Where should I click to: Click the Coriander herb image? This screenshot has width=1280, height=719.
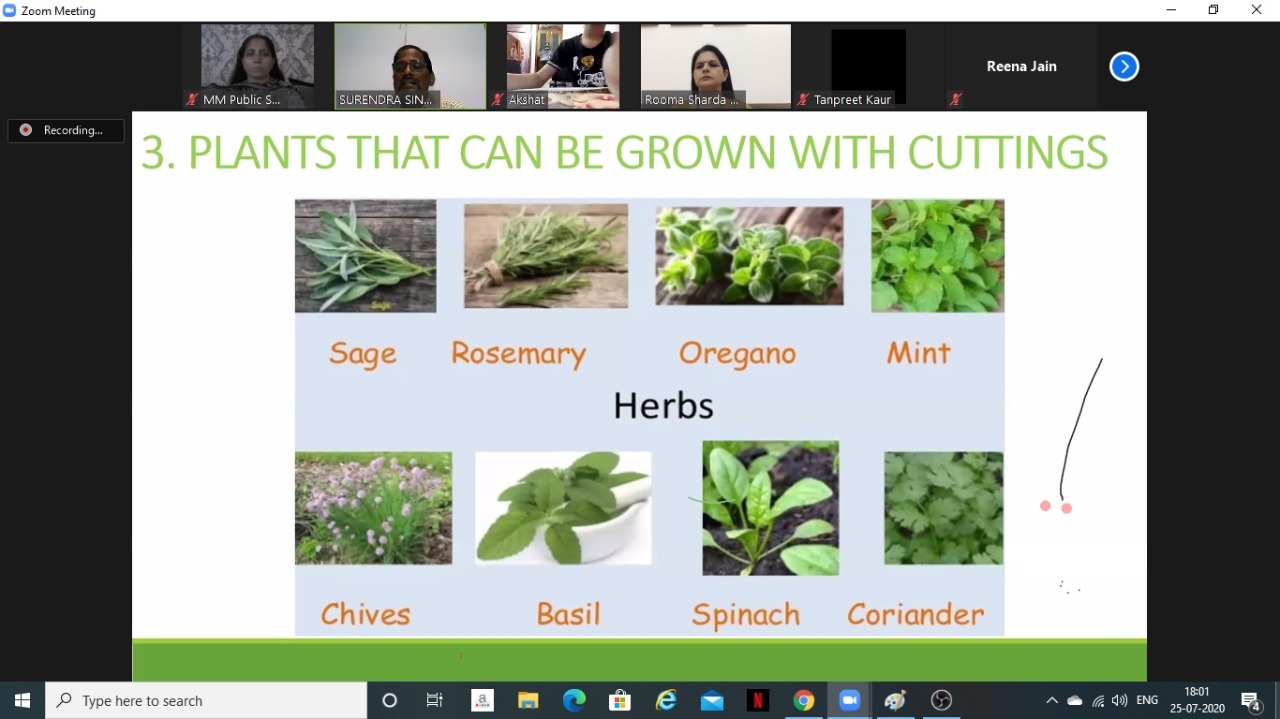[x=943, y=508]
